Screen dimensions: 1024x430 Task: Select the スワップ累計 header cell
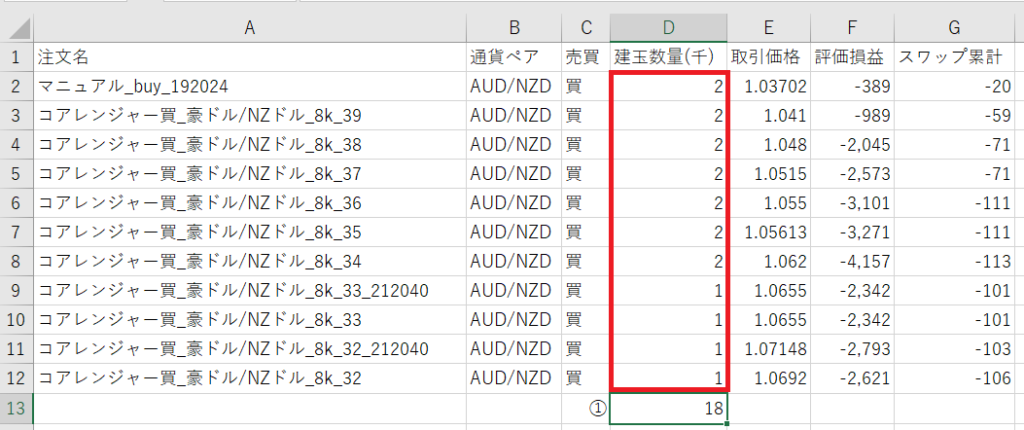[x=957, y=56]
